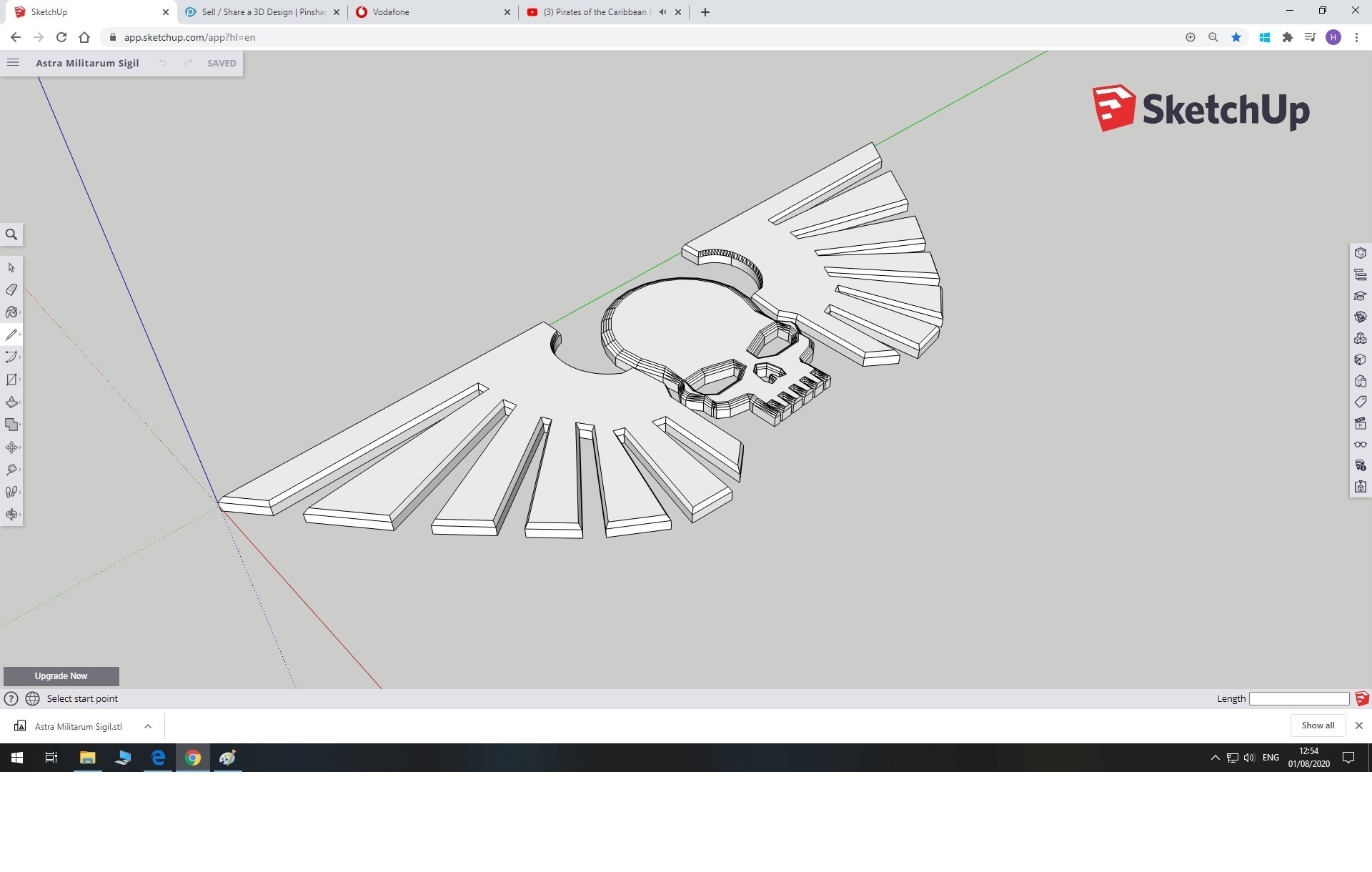Open the Materials panel
The image size is (1372, 872).
point(1361,360)
